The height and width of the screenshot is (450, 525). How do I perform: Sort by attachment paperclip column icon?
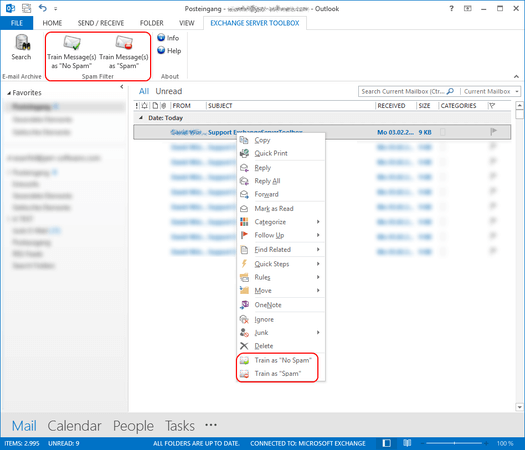(163, 106)
